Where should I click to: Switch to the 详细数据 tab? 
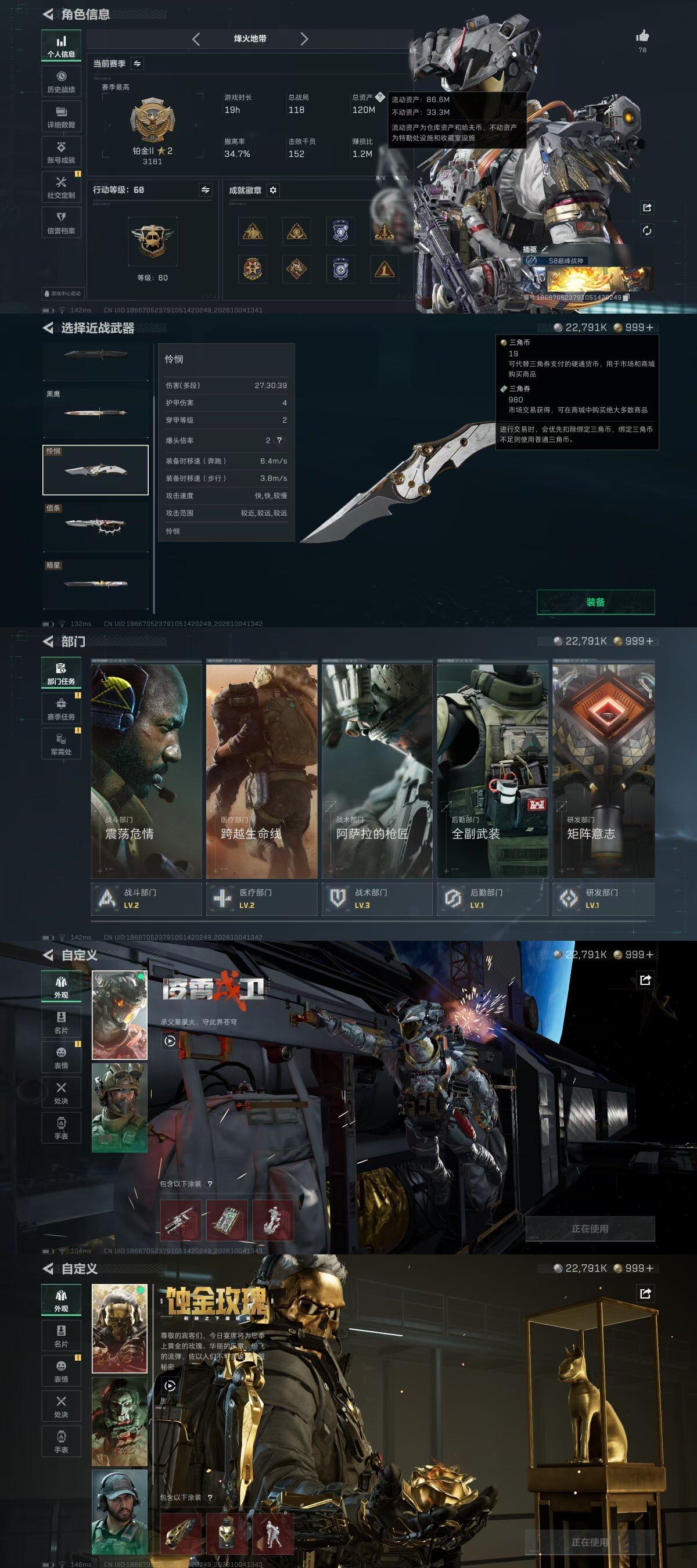pyautogui.click(x=61, y=117)
